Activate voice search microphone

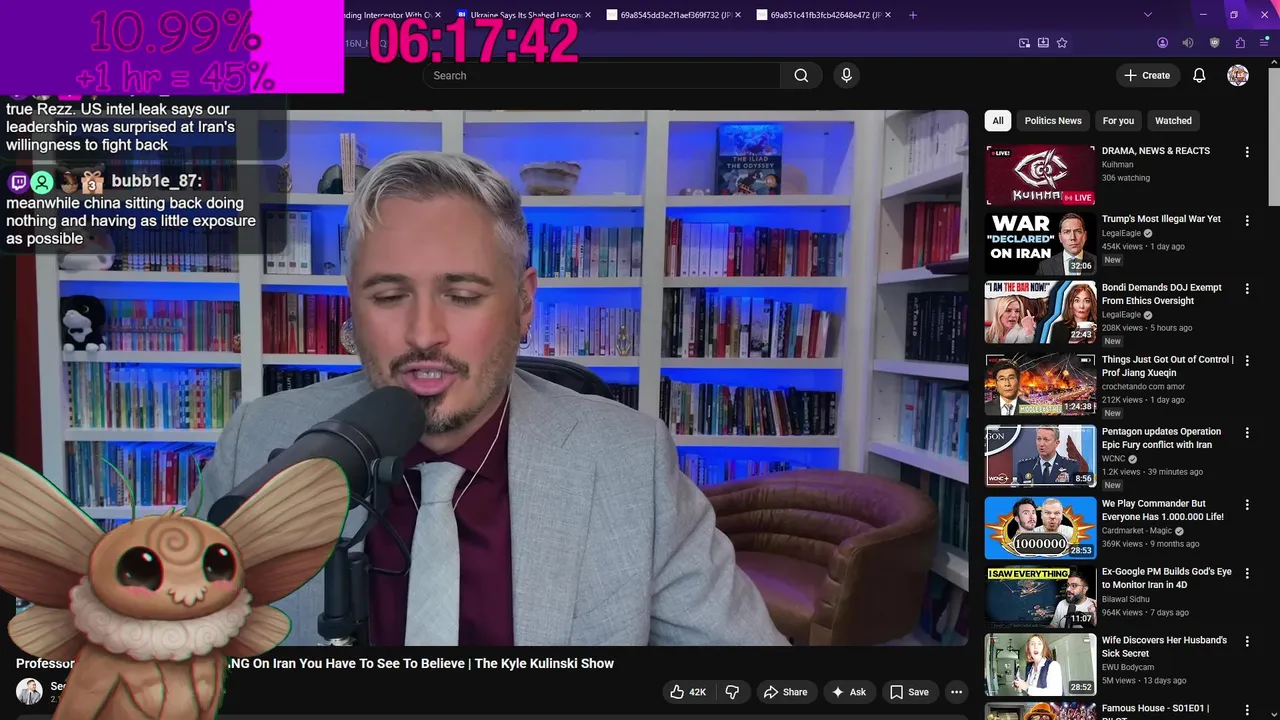[x=846, y=75]
